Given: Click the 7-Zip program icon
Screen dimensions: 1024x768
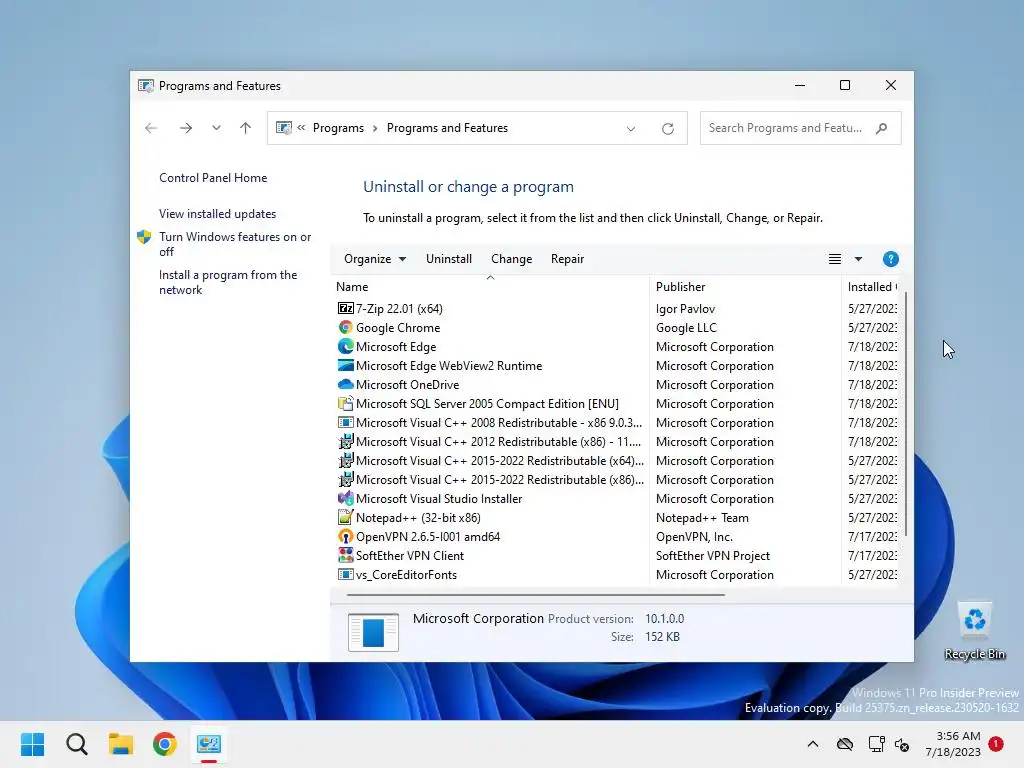Looking at the screenshot, I should (x=345, y=308).
